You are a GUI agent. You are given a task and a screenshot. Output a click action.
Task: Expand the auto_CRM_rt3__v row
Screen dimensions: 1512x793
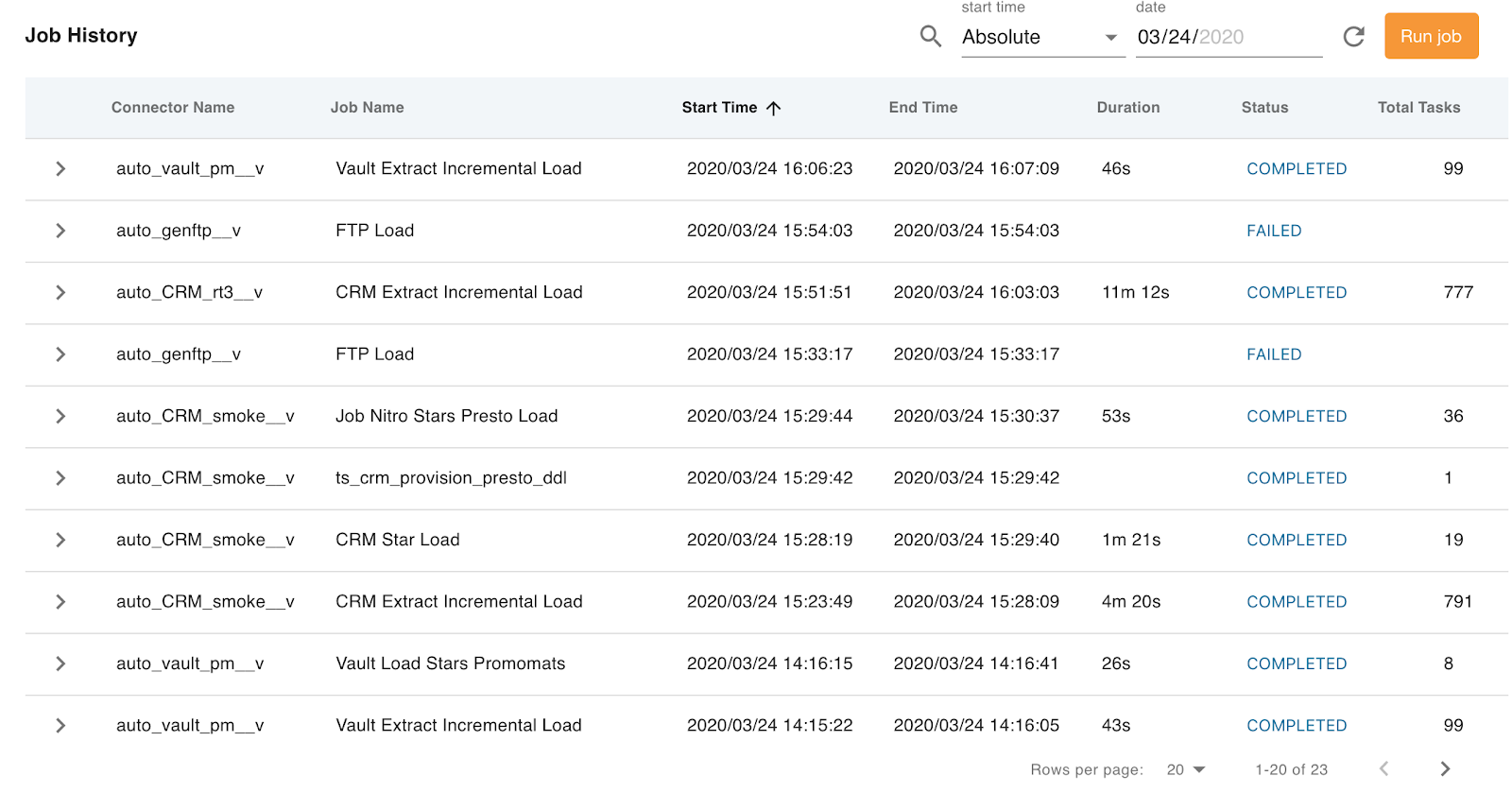60,293
